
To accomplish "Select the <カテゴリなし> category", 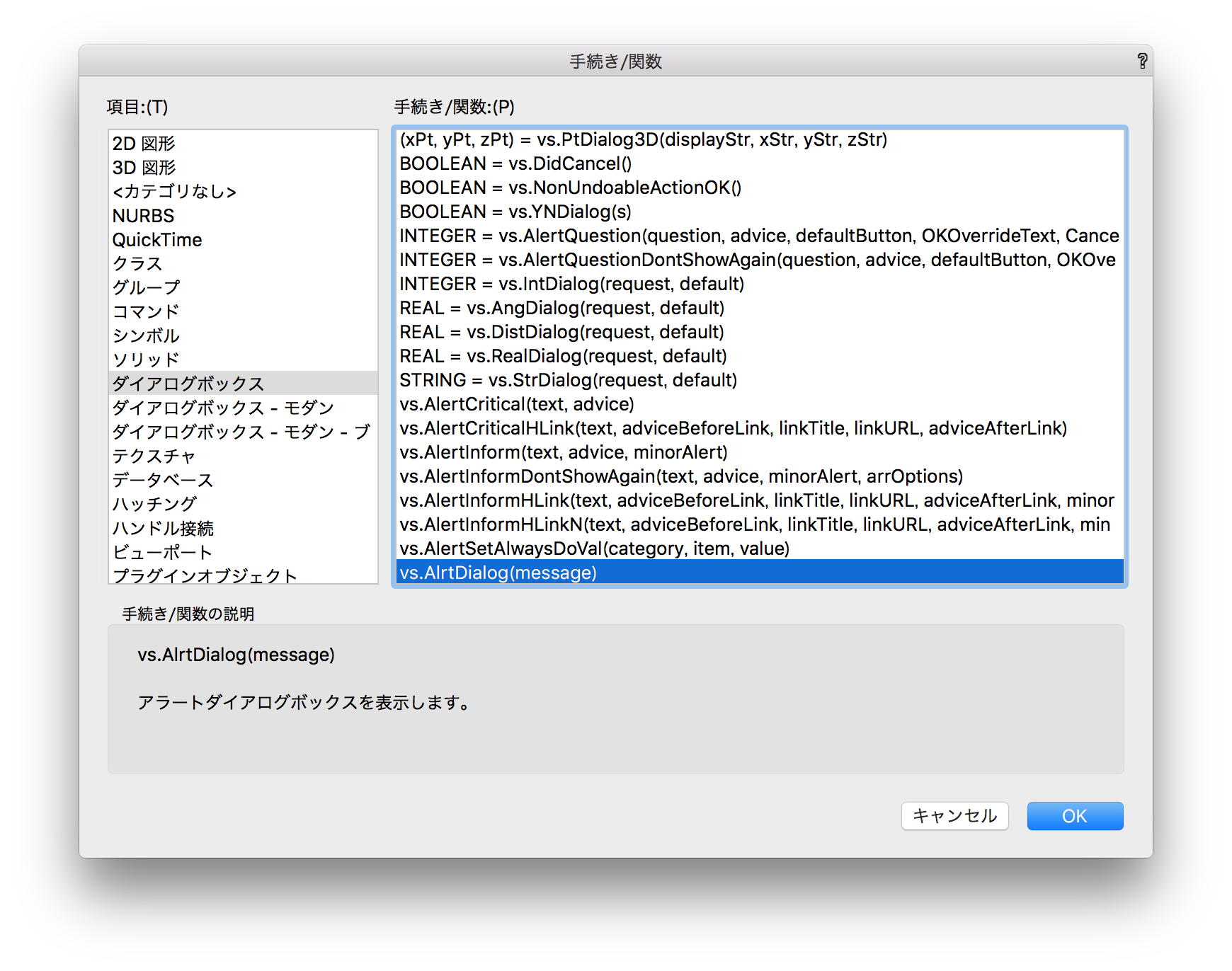I will tap(243, 192).
